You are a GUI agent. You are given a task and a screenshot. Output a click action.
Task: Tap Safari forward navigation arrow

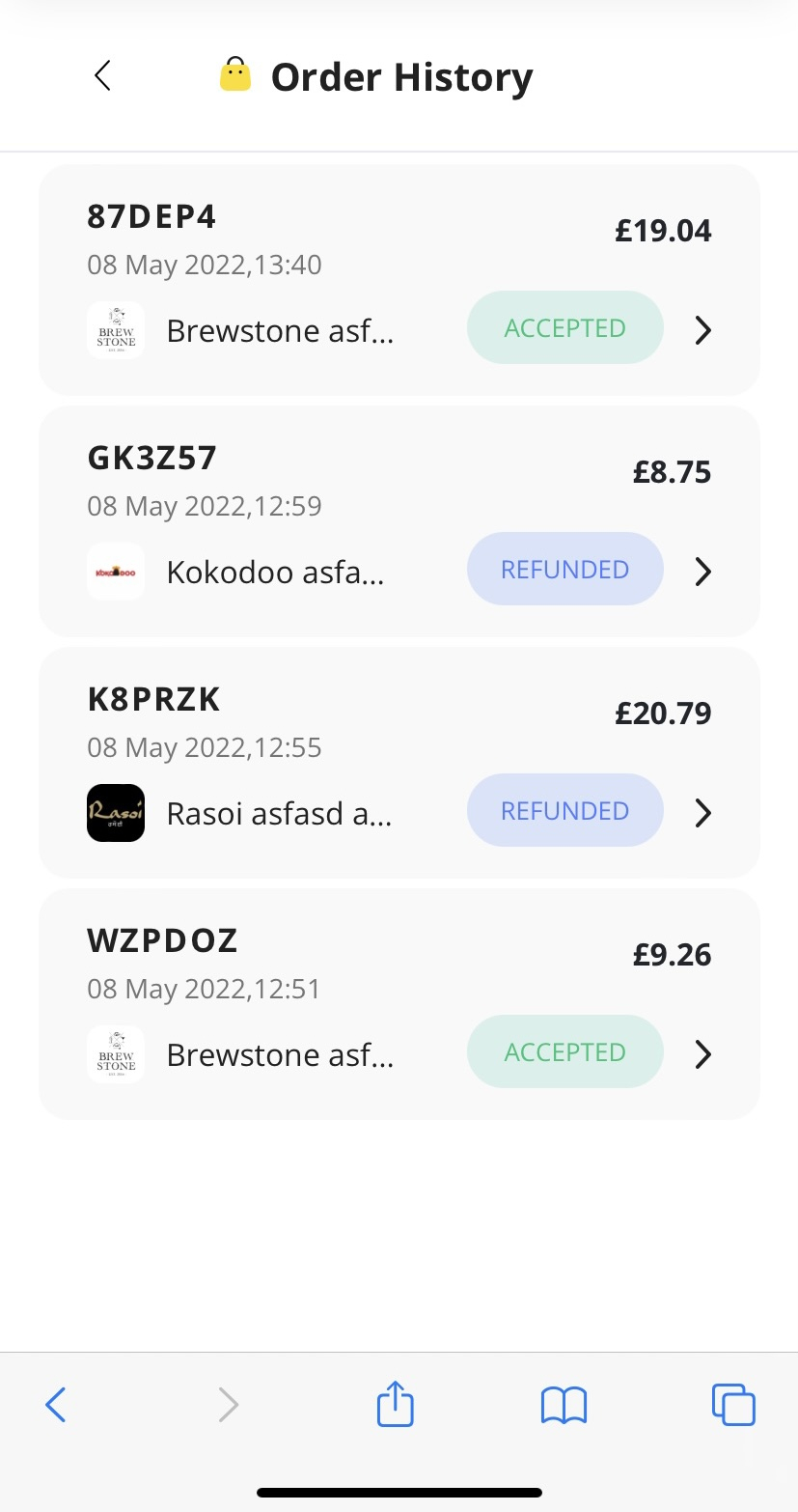click(x=228, y=1405)
